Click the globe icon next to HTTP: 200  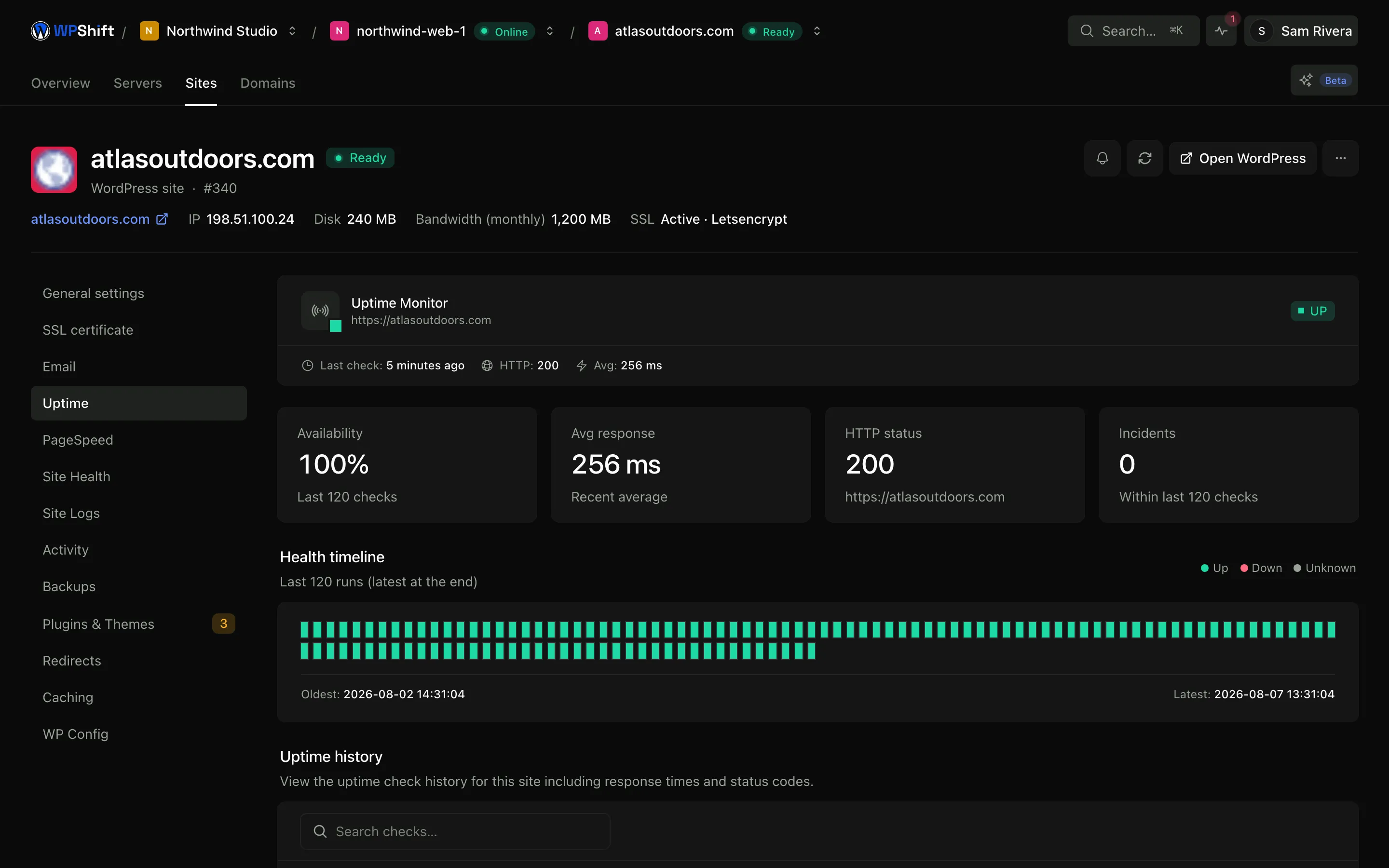click(487, 366)
